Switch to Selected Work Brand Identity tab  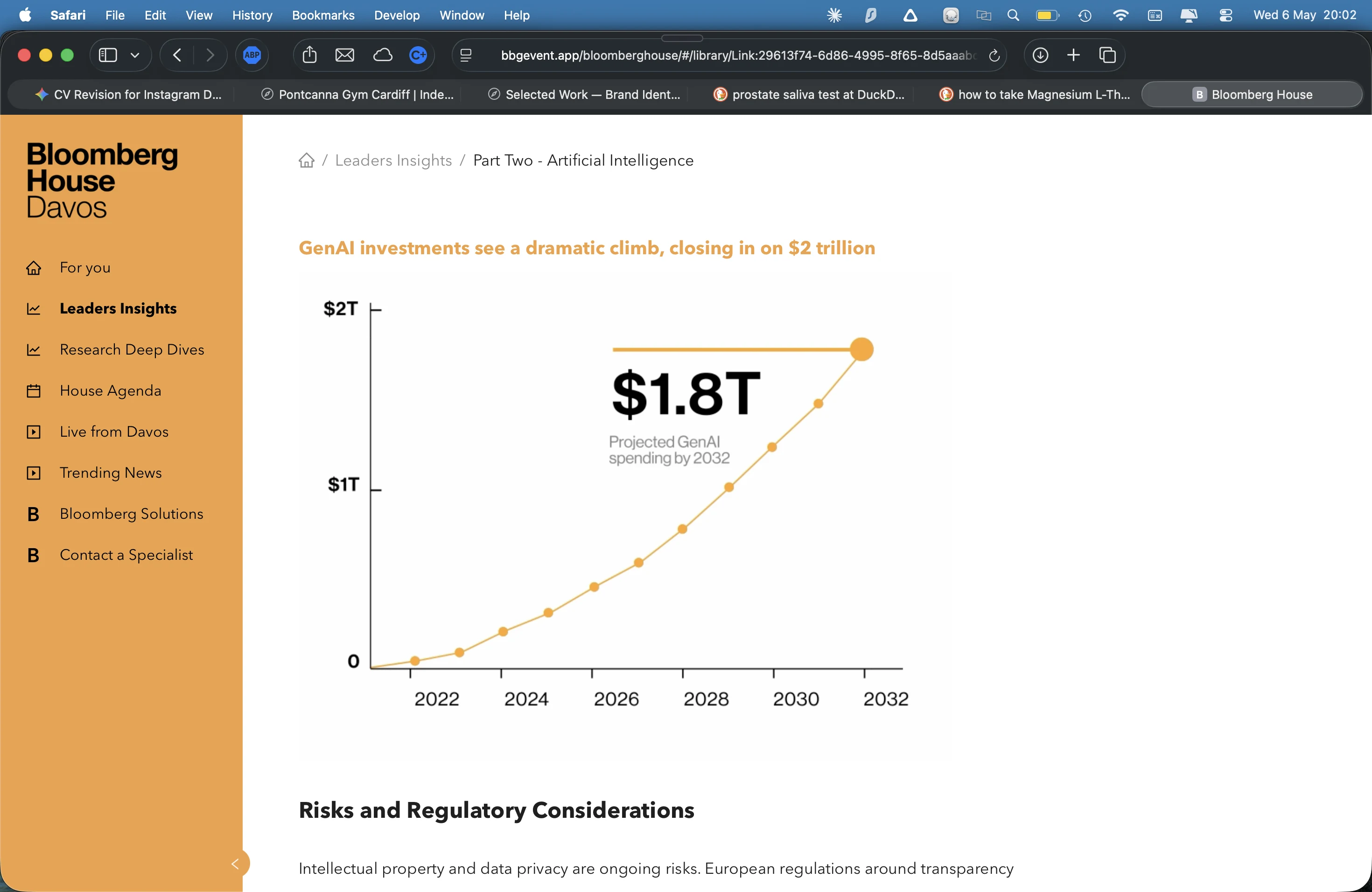[x=584, y=95]
